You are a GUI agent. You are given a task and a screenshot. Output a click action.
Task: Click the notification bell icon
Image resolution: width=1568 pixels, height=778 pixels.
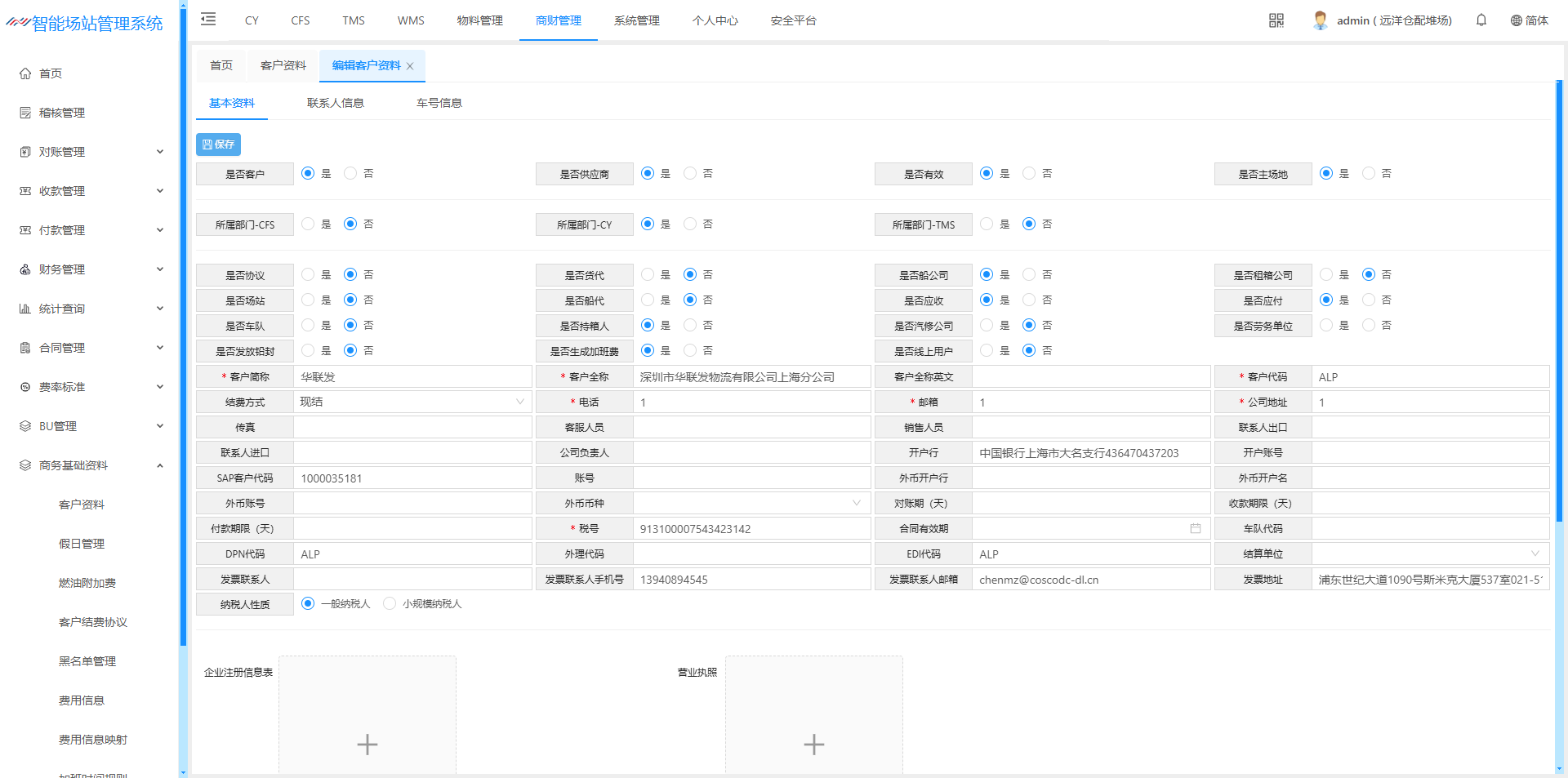[1481, 20]
